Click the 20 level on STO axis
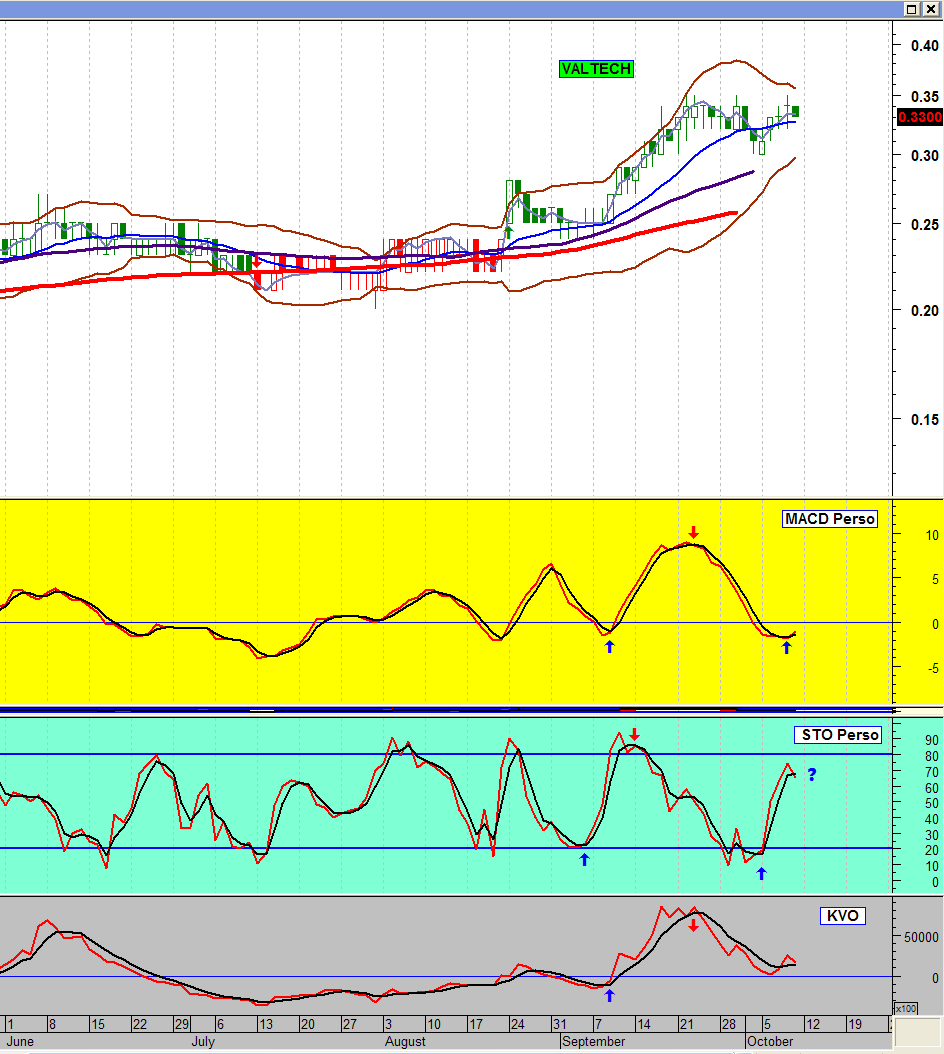Viewport: 944px width, 1054px height. 931,850
